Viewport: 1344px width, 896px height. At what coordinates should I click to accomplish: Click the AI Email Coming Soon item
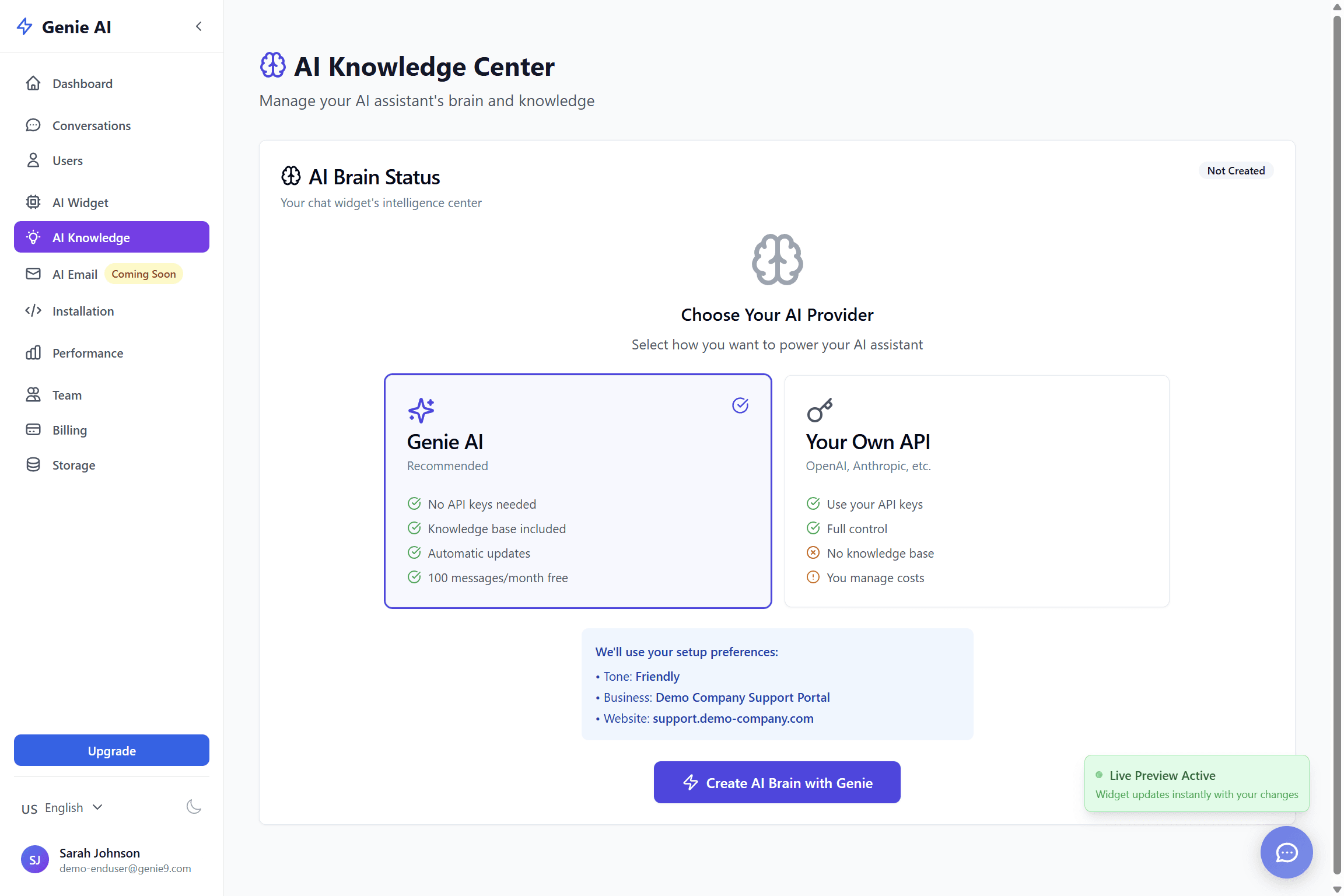coord(75,274)
